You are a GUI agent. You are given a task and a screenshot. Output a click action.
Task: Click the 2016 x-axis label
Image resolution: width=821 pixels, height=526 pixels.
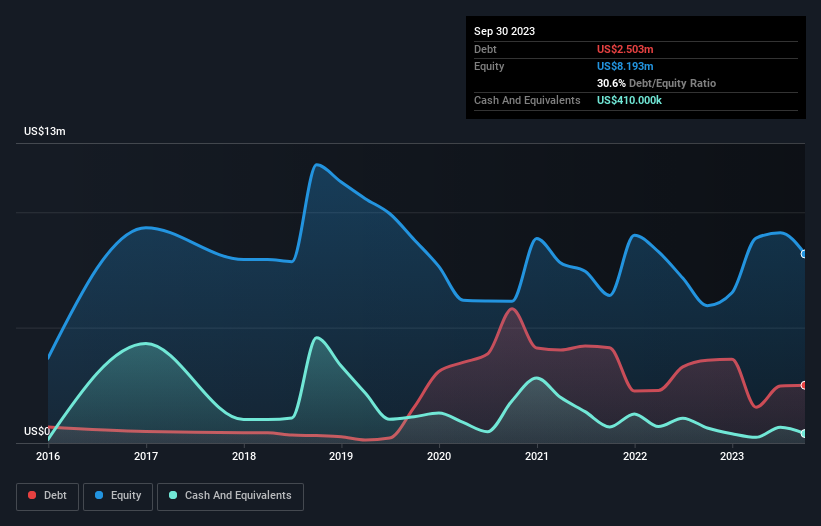point(48,456)
